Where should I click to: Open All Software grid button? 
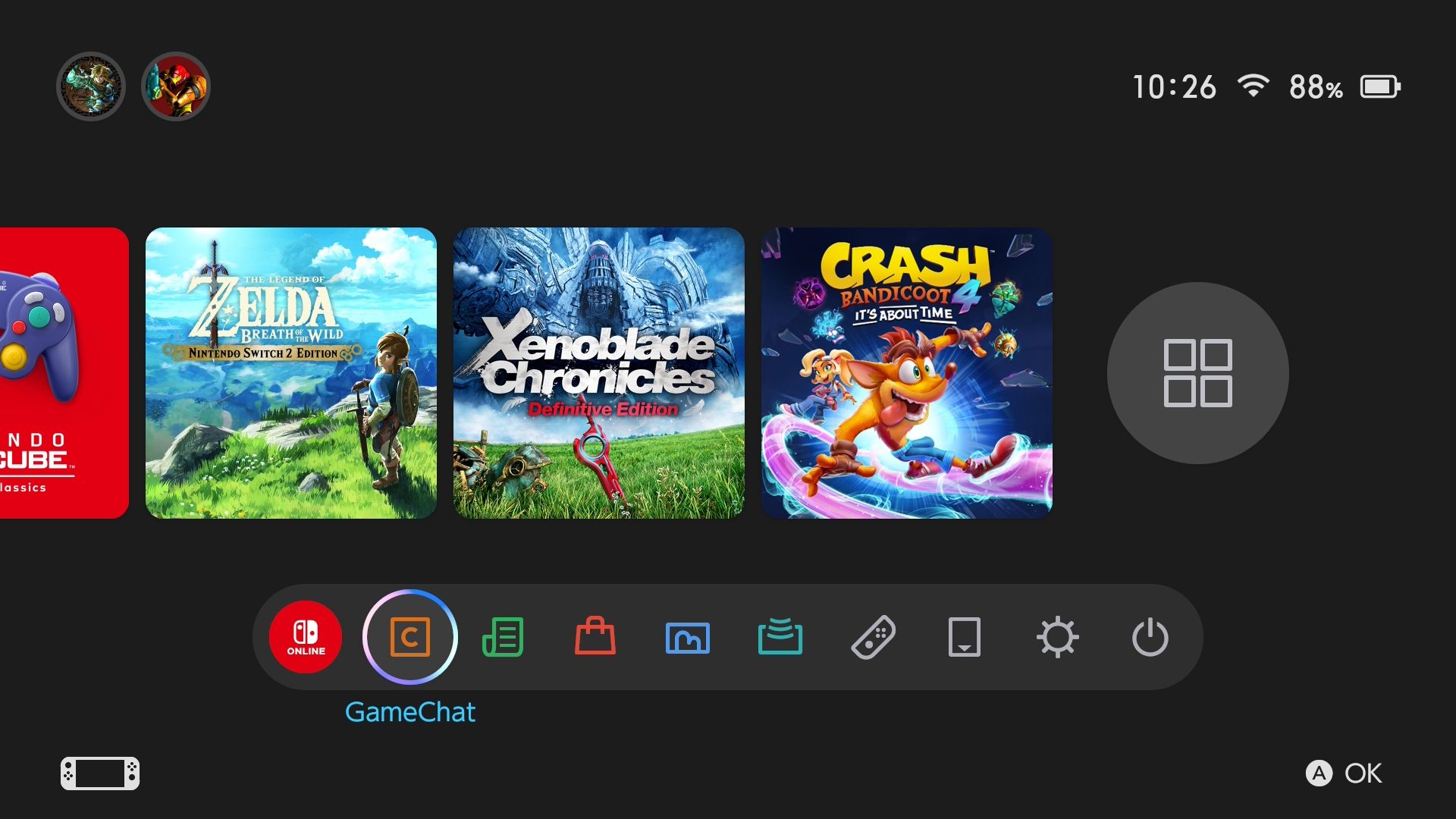coord(1198,373)
